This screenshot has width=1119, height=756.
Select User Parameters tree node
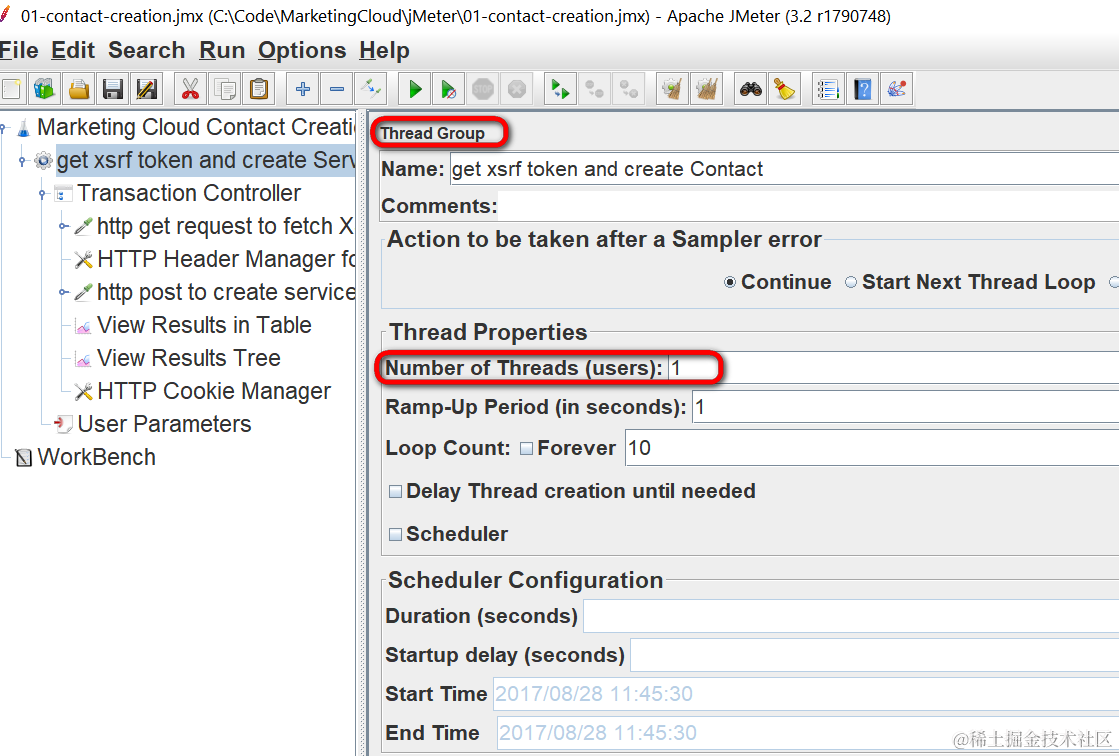click(x=164, y=424)
